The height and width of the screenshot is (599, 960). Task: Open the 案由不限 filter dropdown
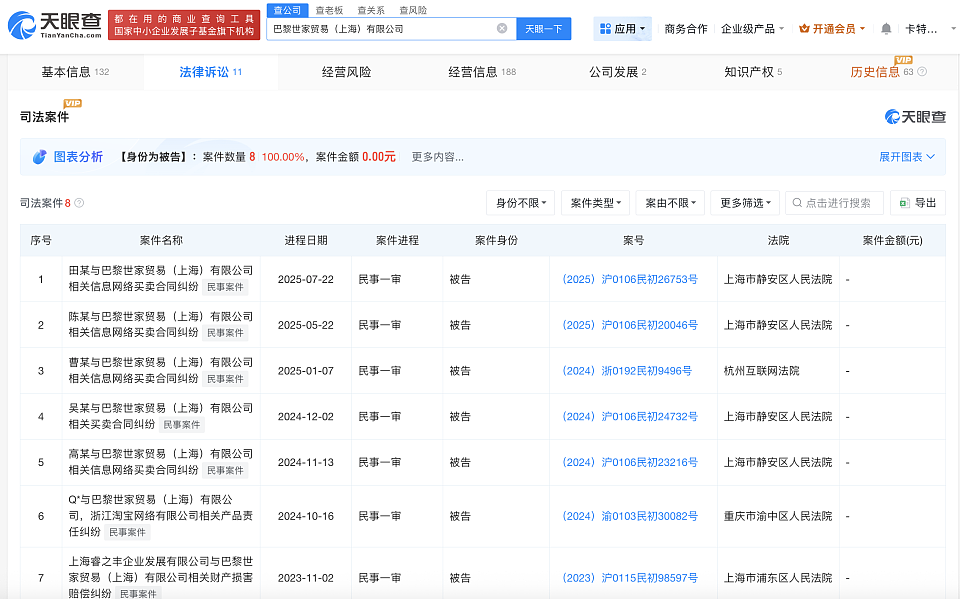670,203
